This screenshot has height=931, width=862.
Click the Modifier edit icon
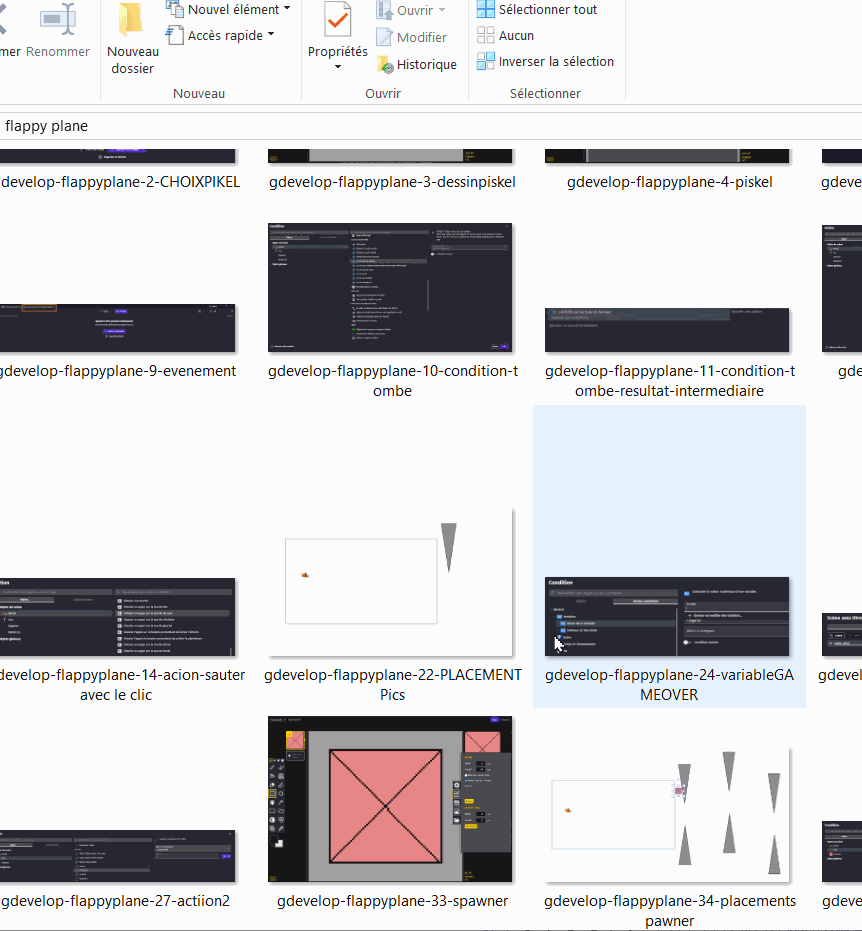[x=384, y=37]
